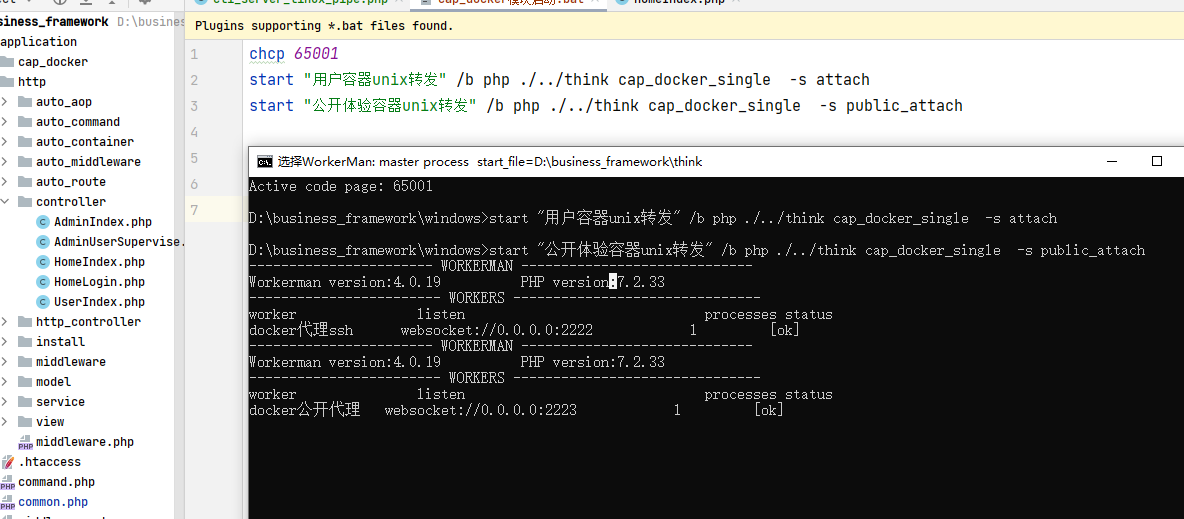Image resolution: width=1184 pixels, height=519 pixels.
Task: Select middleware.php in project tree
Action: click(x=85, y=442)
